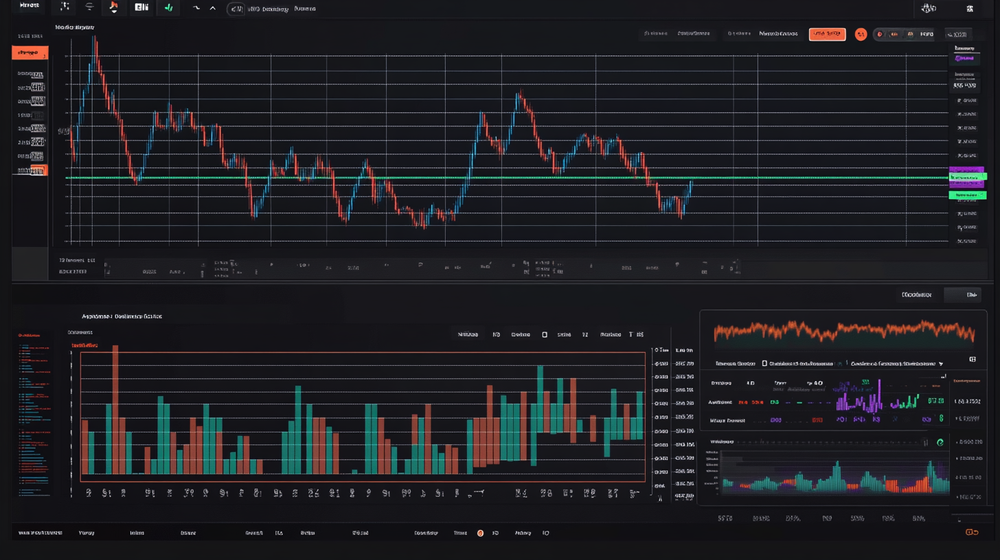Select the line wave icon in top toolbar
This screenshot has height=560, width=1000.
196,8
